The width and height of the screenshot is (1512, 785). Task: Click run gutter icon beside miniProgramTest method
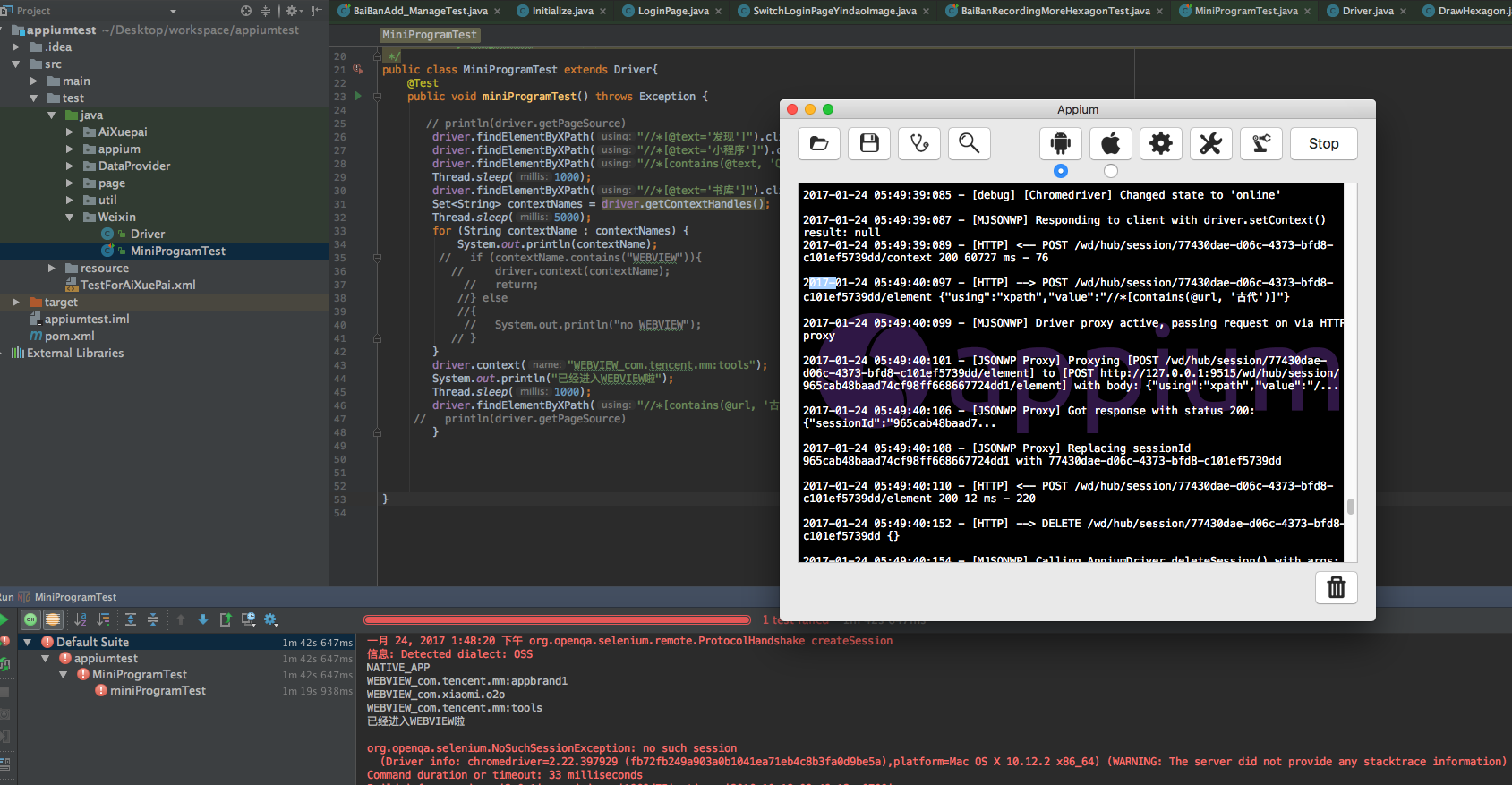(x=359, y=96)
